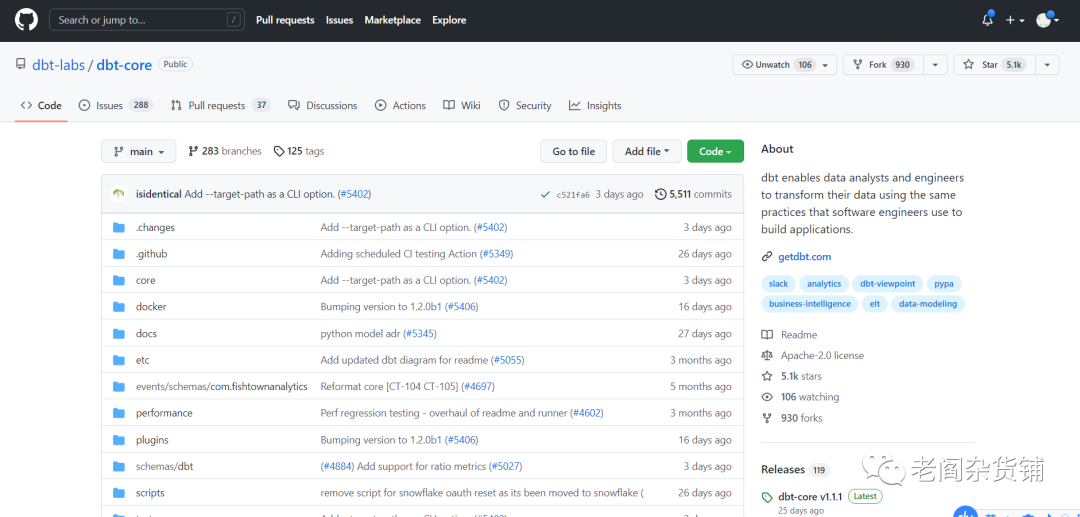View the green check commit status

pyautogui.click(x=546, y=195)
